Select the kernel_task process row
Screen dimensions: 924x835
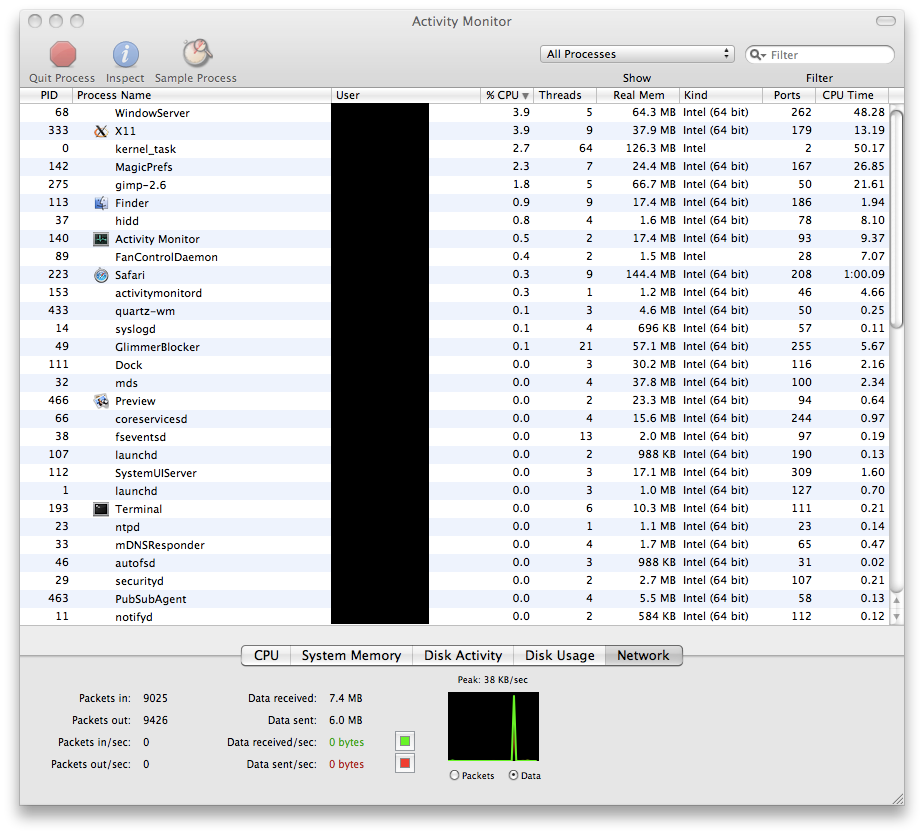pos(454,148)
